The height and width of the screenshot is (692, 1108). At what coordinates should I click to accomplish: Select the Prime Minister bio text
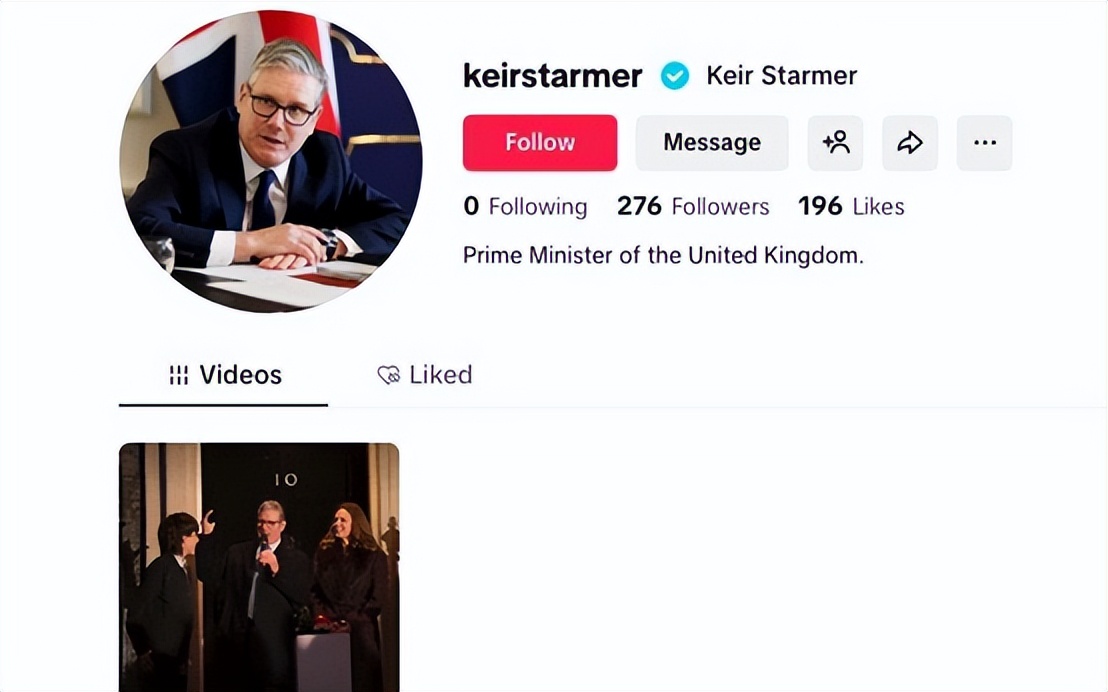[664, 255]
